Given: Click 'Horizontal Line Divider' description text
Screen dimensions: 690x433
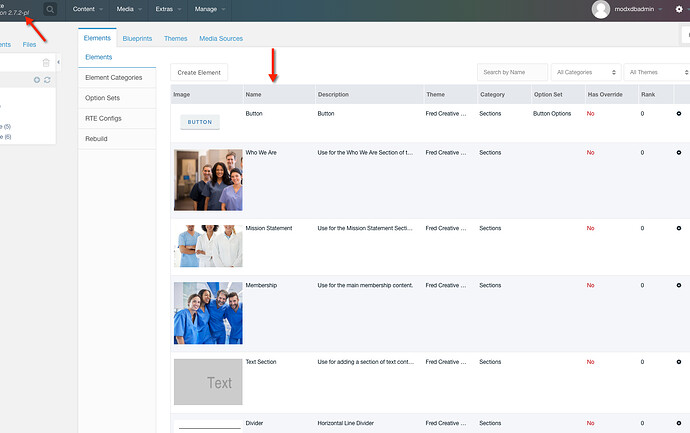Looking at the screenshot, I should 345,423.
